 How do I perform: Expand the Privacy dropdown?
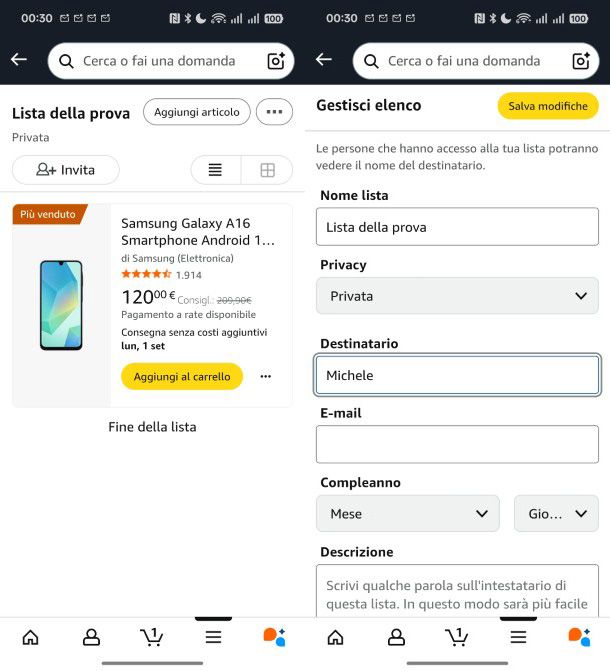(457, 296)
